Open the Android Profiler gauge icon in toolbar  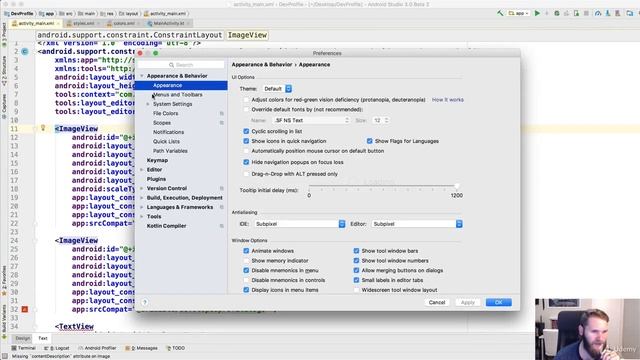[598, 13]
